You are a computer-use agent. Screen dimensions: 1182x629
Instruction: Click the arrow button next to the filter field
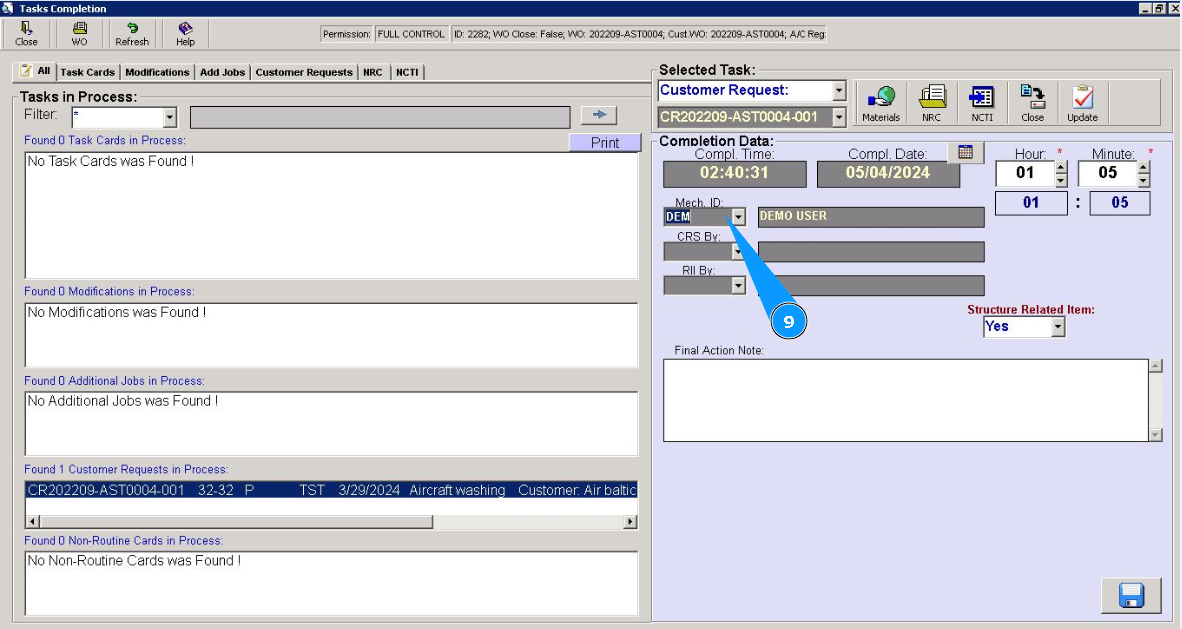[x=599, y=115]
